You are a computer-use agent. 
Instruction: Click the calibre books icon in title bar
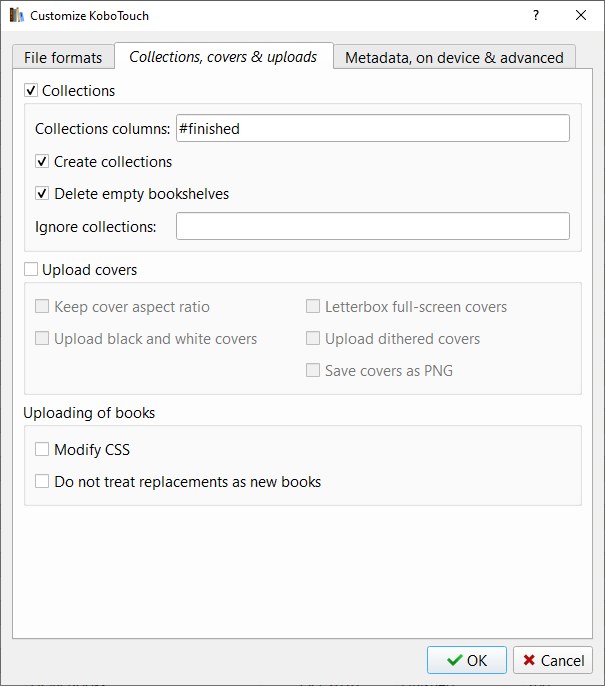(x=16, y=16)
